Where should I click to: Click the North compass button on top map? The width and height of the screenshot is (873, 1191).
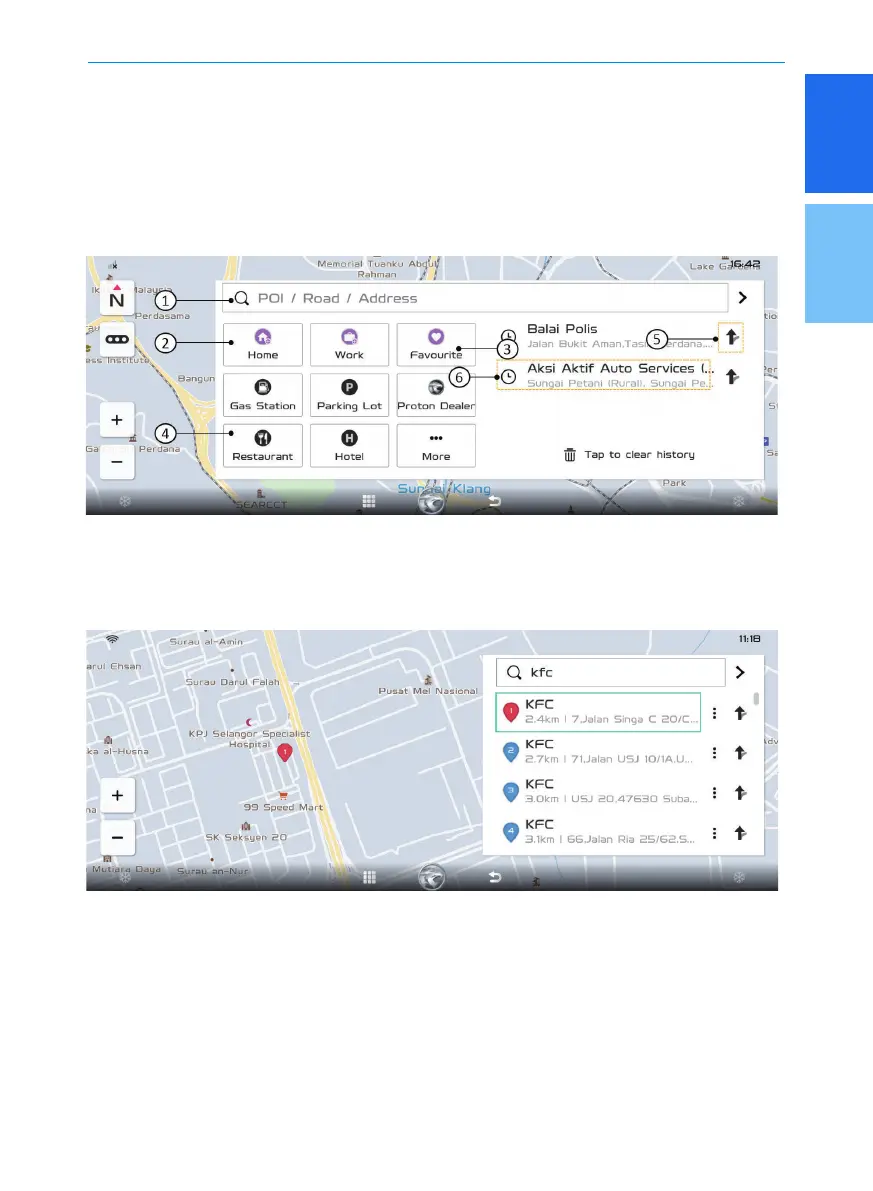pos(116,298)
